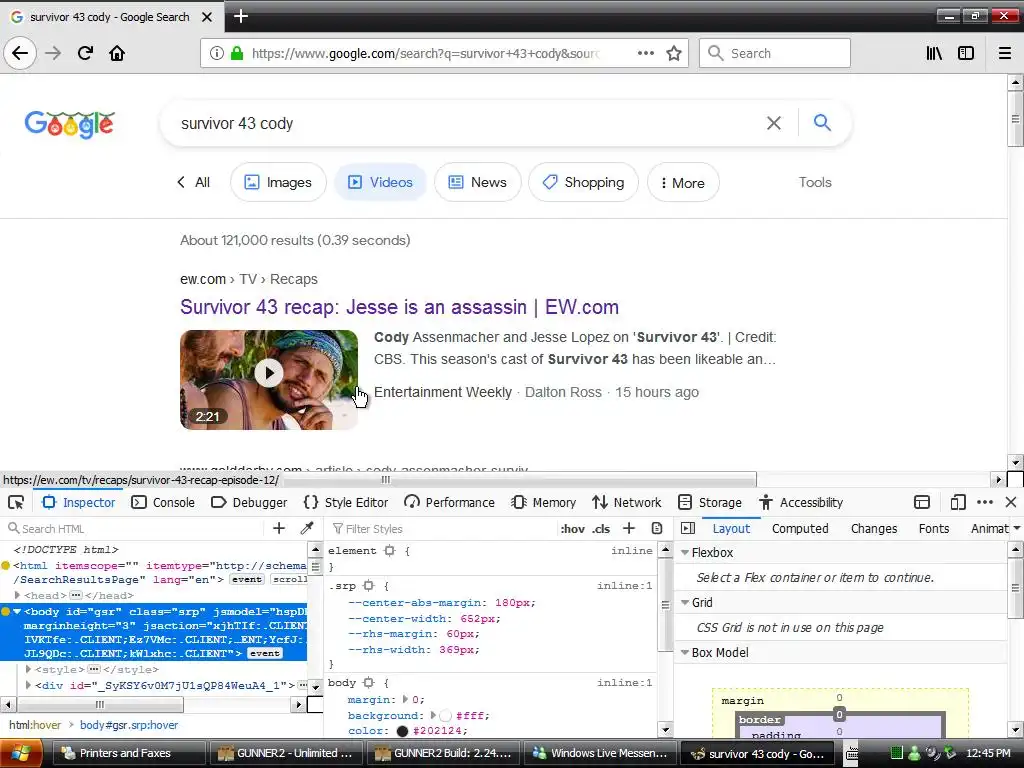The height and width of the screenshot is (768, 1024).
Task: Open the browser home page icon
Action: [117, 53]
